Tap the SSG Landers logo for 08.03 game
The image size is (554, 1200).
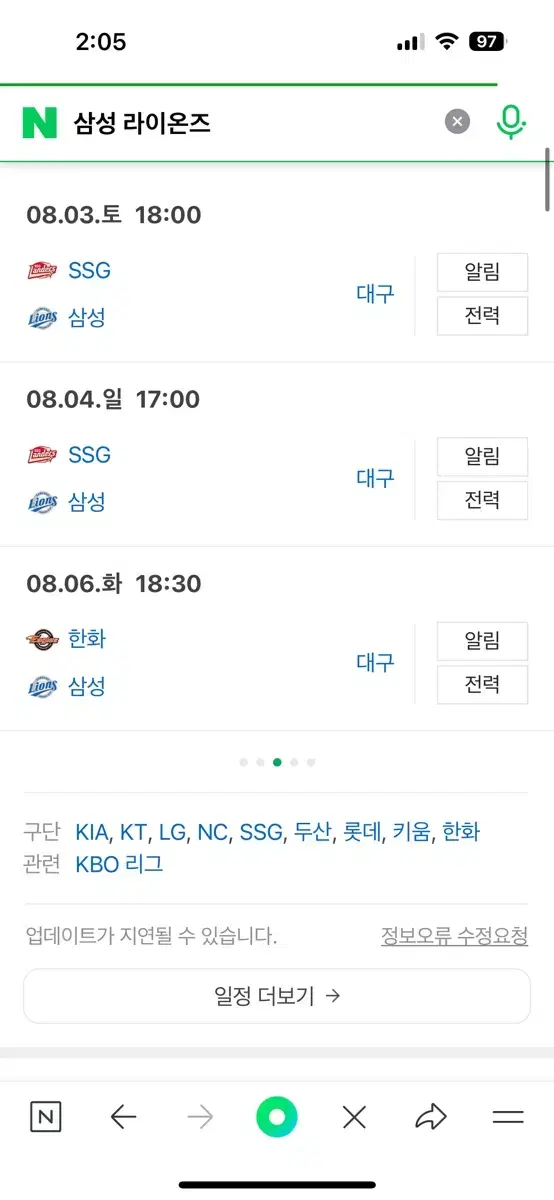43,270
